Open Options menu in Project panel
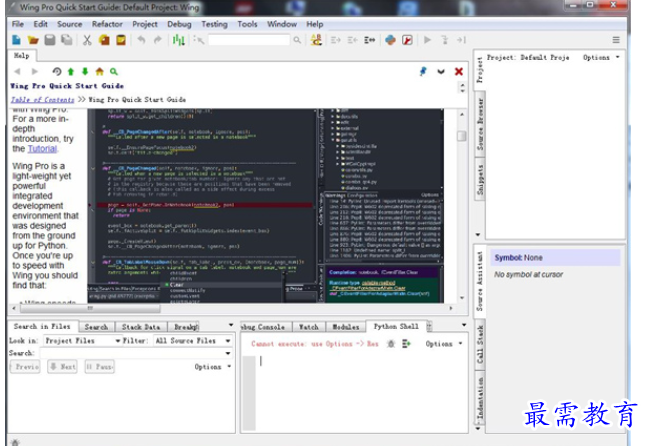Viewport: 646px width, 446px height. coord(601,58)
